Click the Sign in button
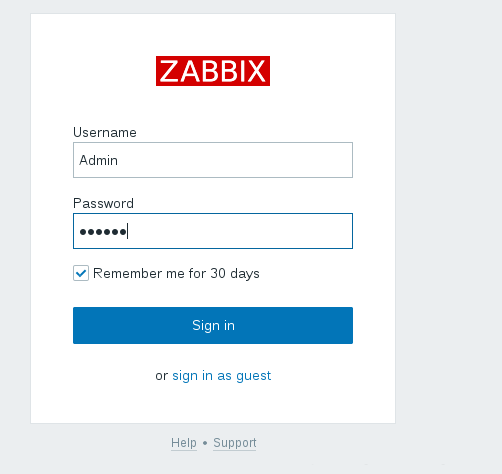Viewport: 502px width, 474px height. pyautogui.click(x=213, y=325)
